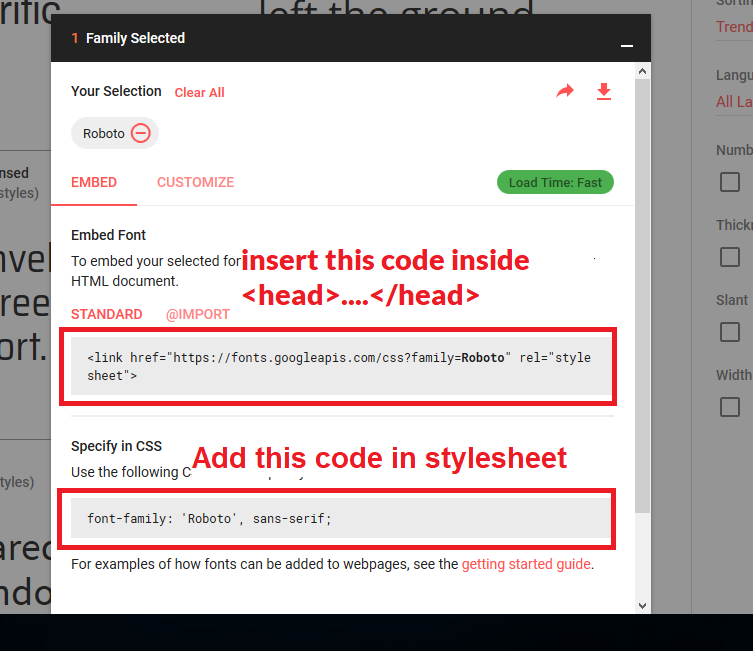753x651 pixels.
Task: Click the font-family CSS code box
Action: (341, 518)
